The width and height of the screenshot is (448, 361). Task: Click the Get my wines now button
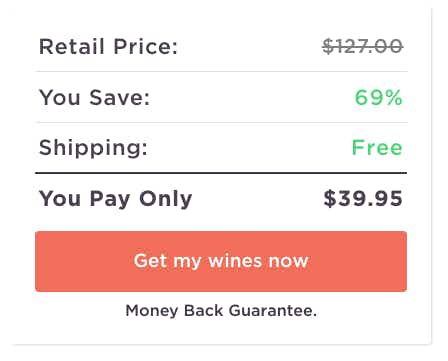click(x=221, y=261)
